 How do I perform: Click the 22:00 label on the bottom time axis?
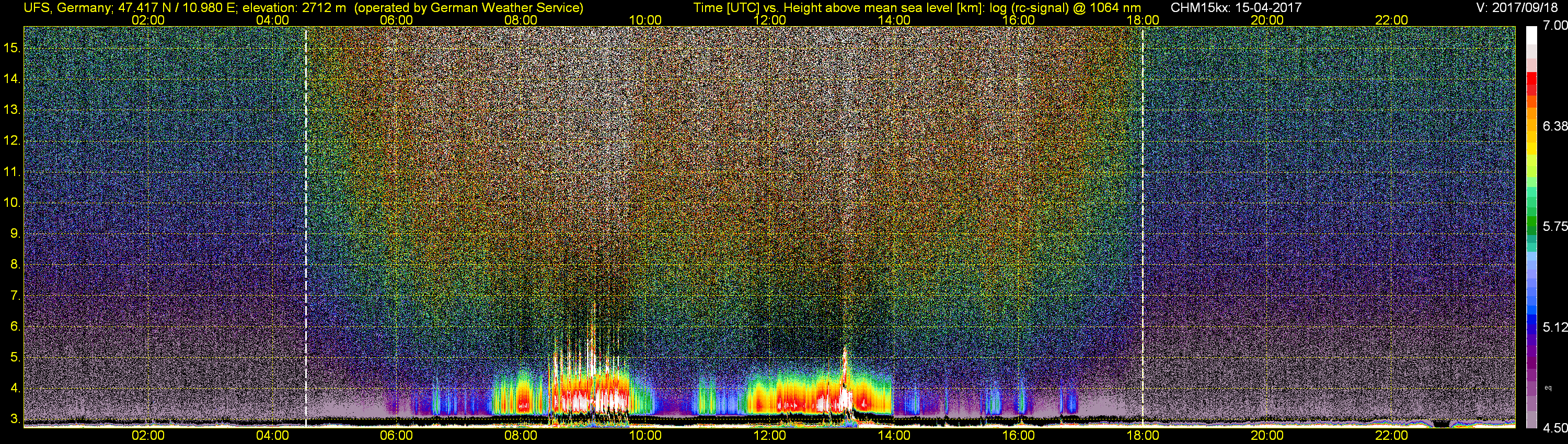point(1391,436)
